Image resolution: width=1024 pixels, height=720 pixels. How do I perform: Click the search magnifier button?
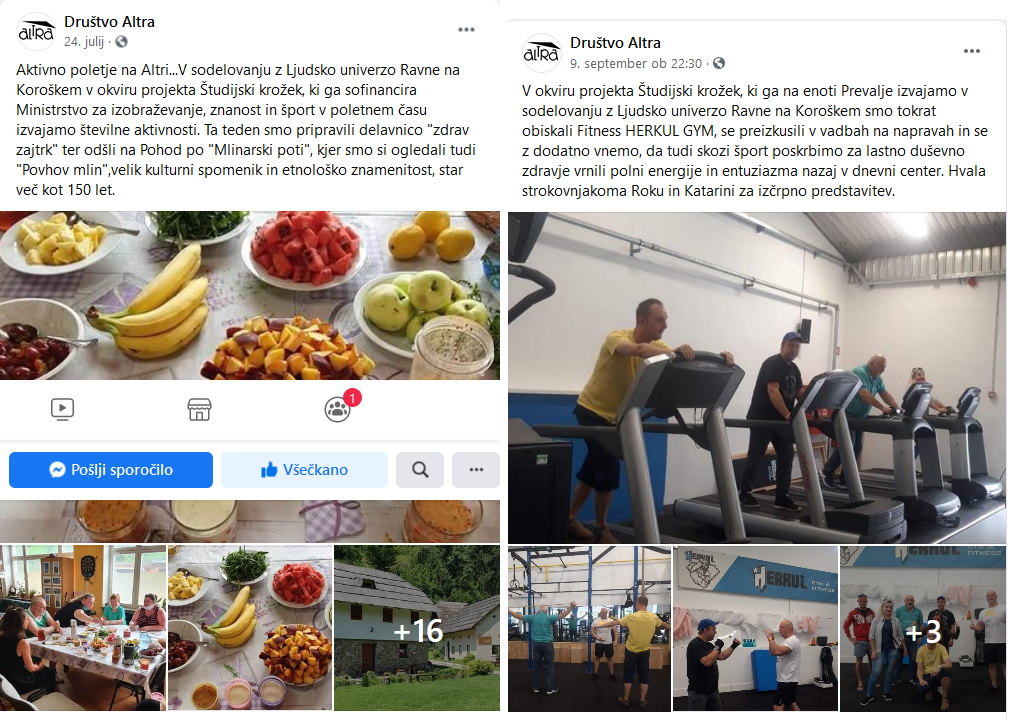coord(420,470)
